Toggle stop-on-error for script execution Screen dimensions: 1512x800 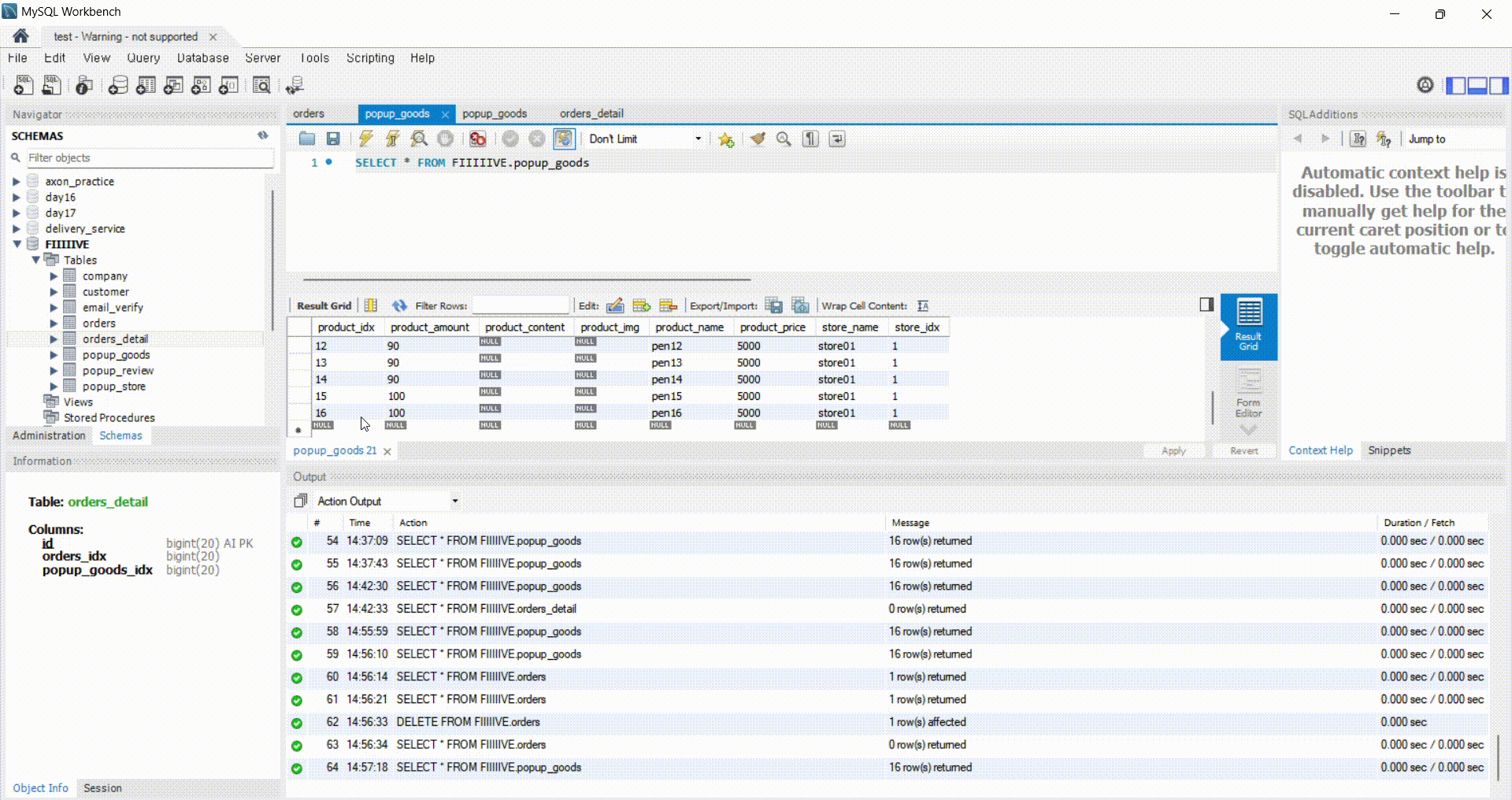tap(477, 139)
